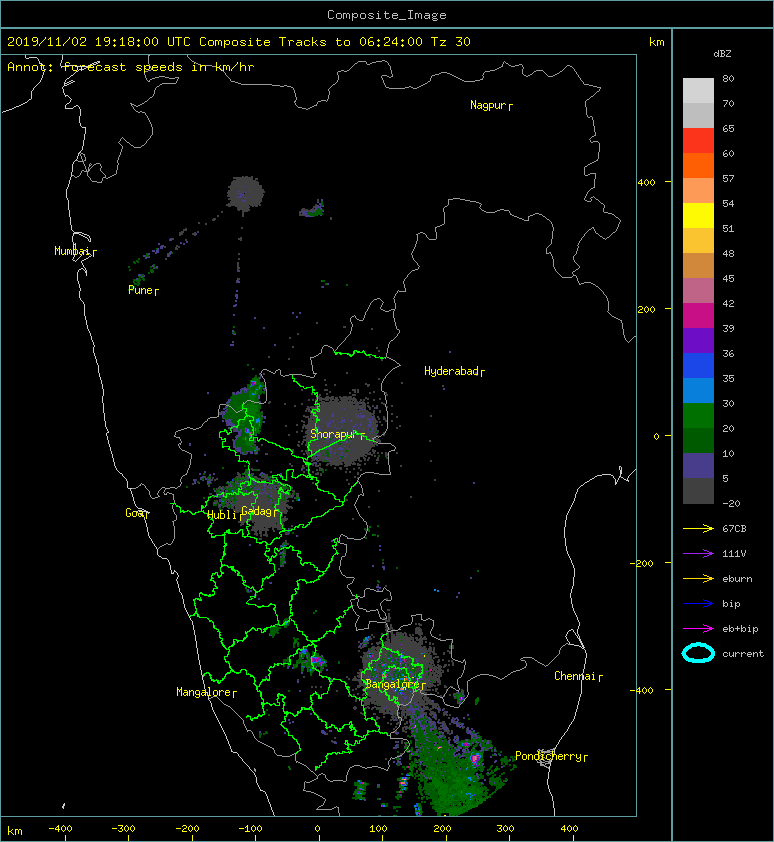Click the 300 tick on horizontal km axis

[505, 829]
